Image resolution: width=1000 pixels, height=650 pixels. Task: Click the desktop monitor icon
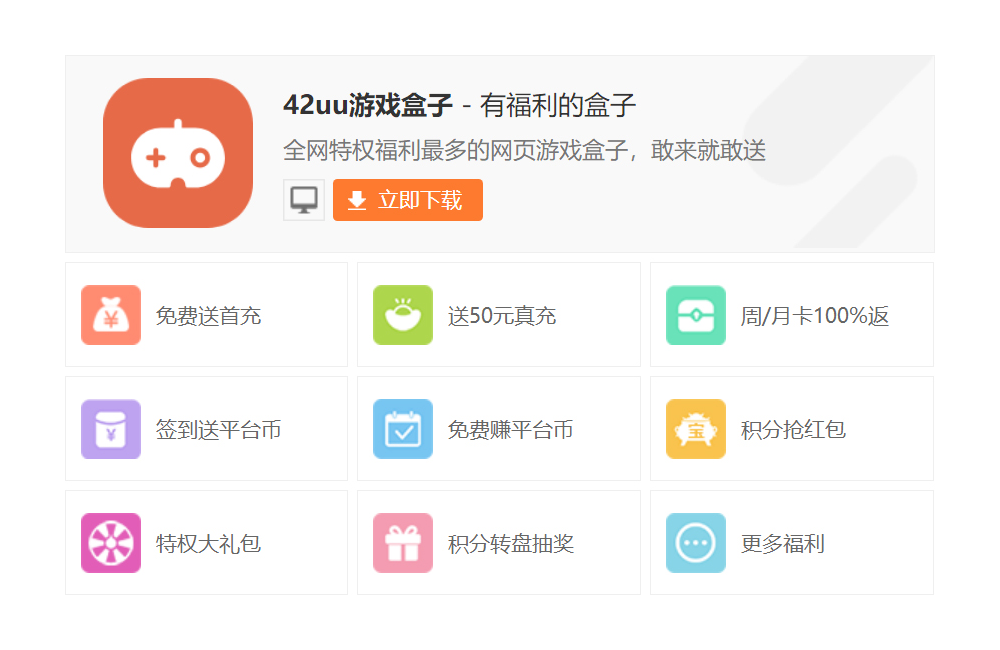point(304,200)
